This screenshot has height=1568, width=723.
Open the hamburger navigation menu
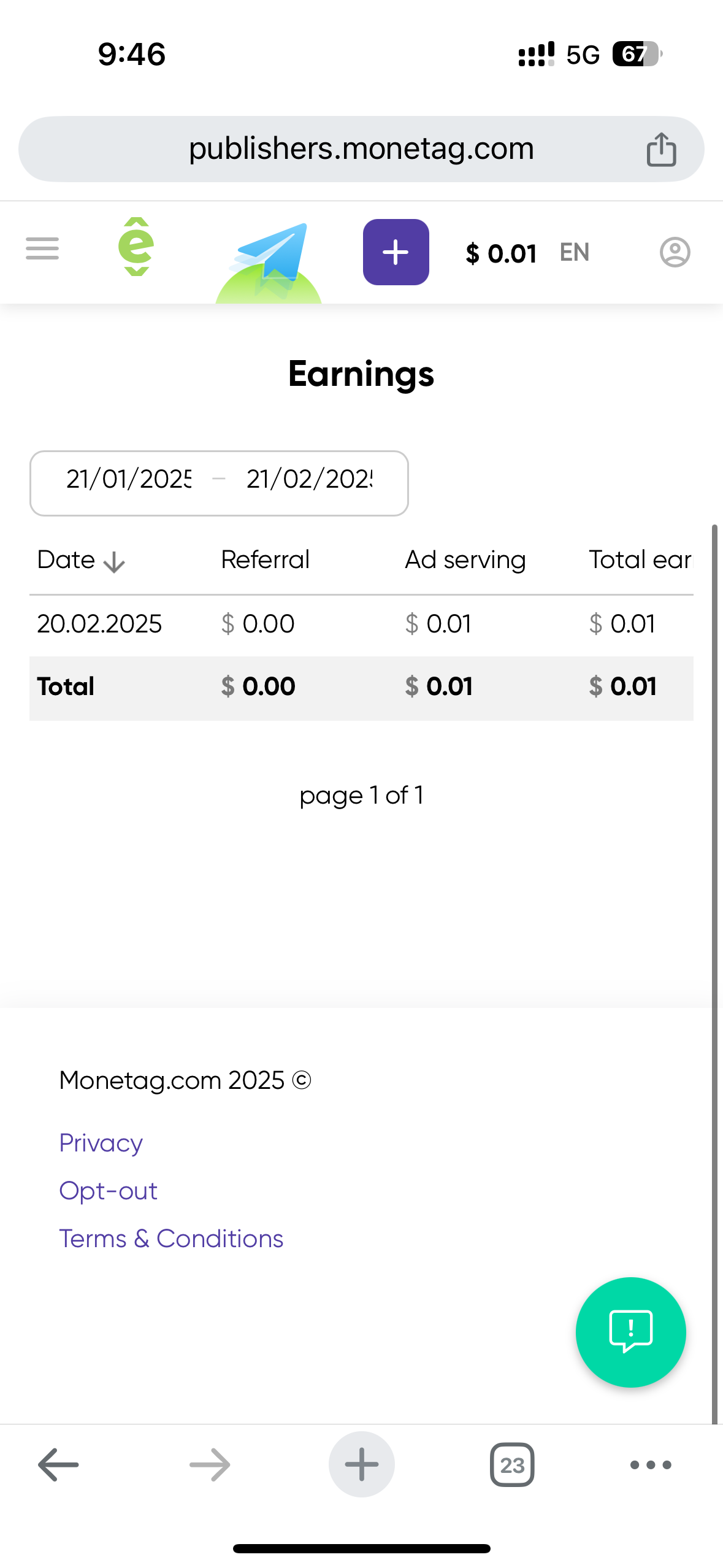(42, 249)
